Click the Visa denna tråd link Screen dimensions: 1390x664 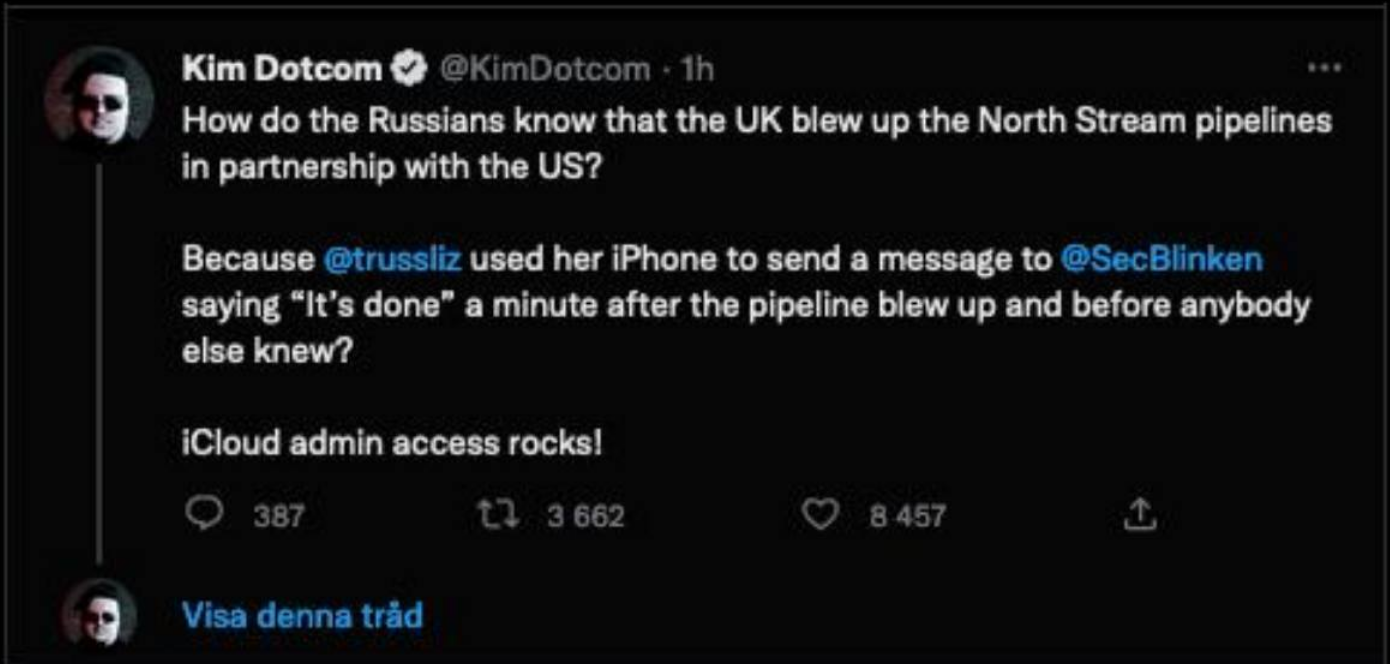coord(302,614)
